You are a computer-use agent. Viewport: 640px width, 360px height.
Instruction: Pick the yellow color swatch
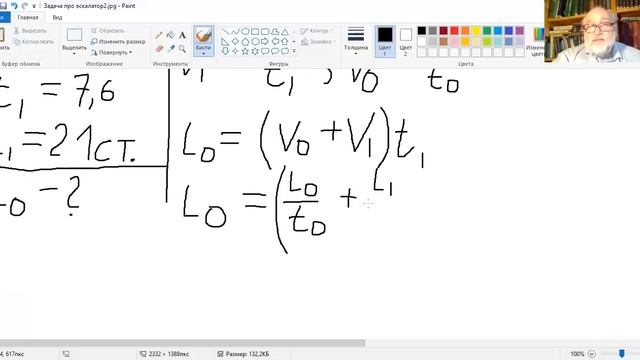point(476,31)
